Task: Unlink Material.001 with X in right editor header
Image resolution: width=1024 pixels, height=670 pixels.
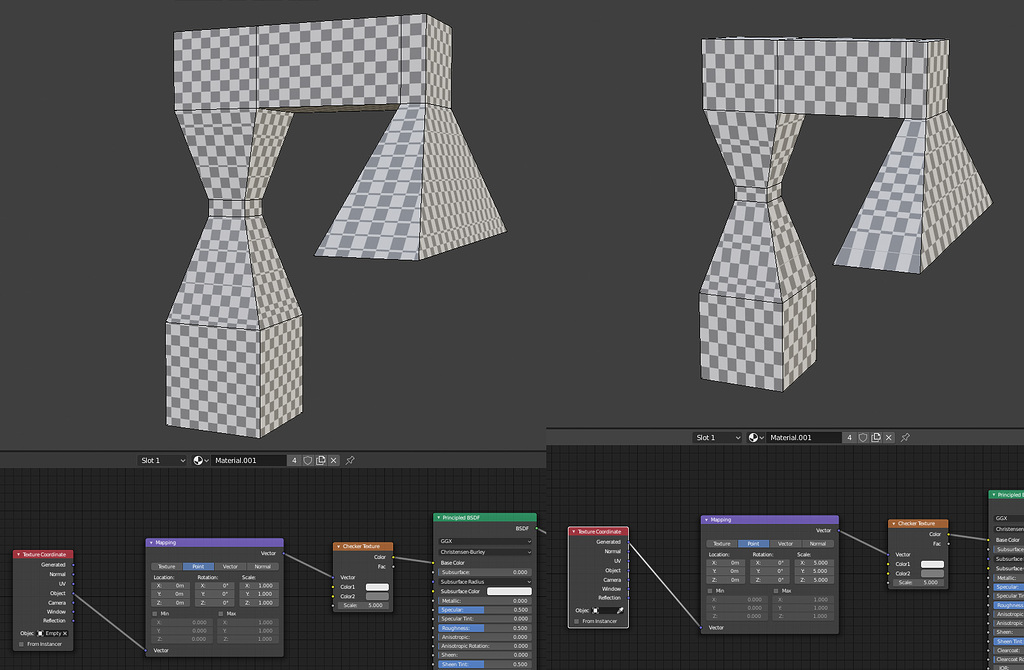Action: pyautogui.click(x=889, y=438)
